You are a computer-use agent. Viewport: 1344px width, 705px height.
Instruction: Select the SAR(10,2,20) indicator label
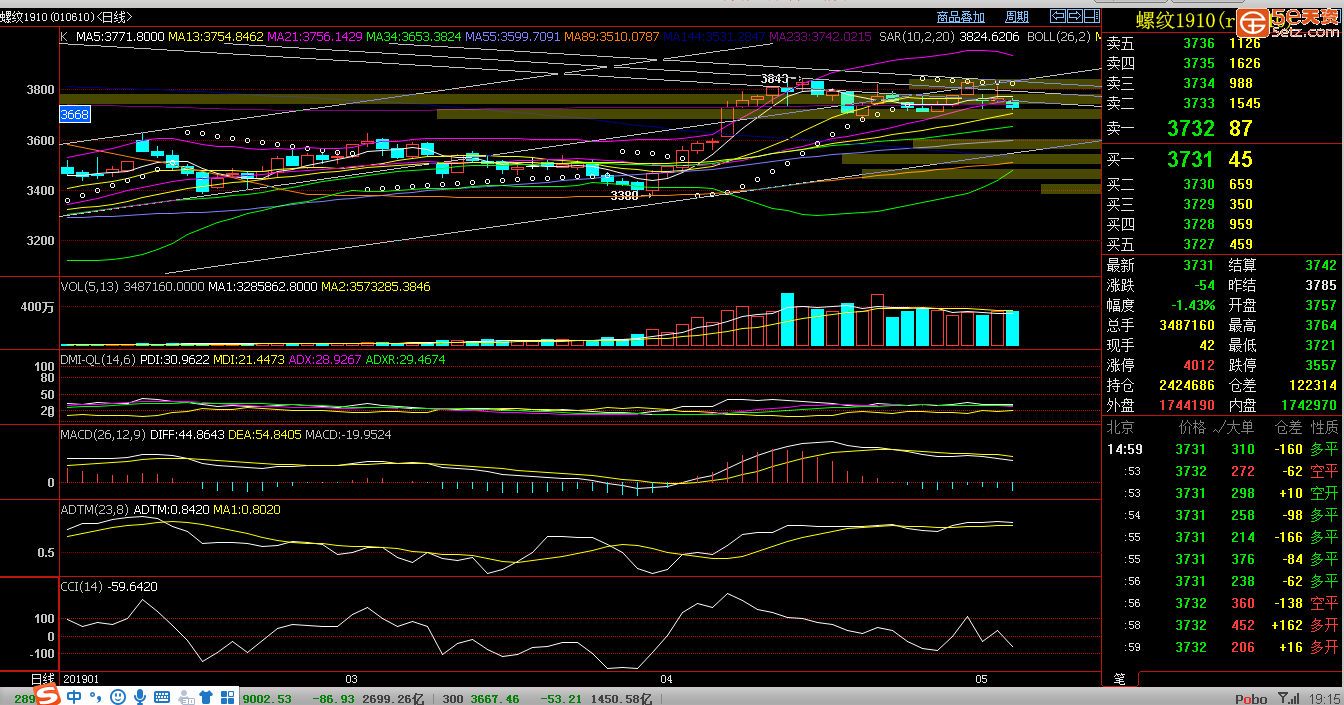(917, 36)
